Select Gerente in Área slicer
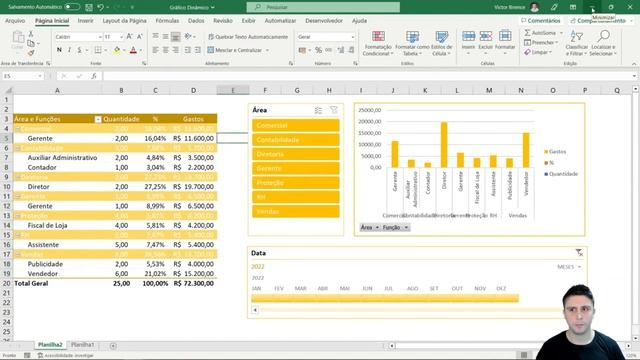 [296, 169]
